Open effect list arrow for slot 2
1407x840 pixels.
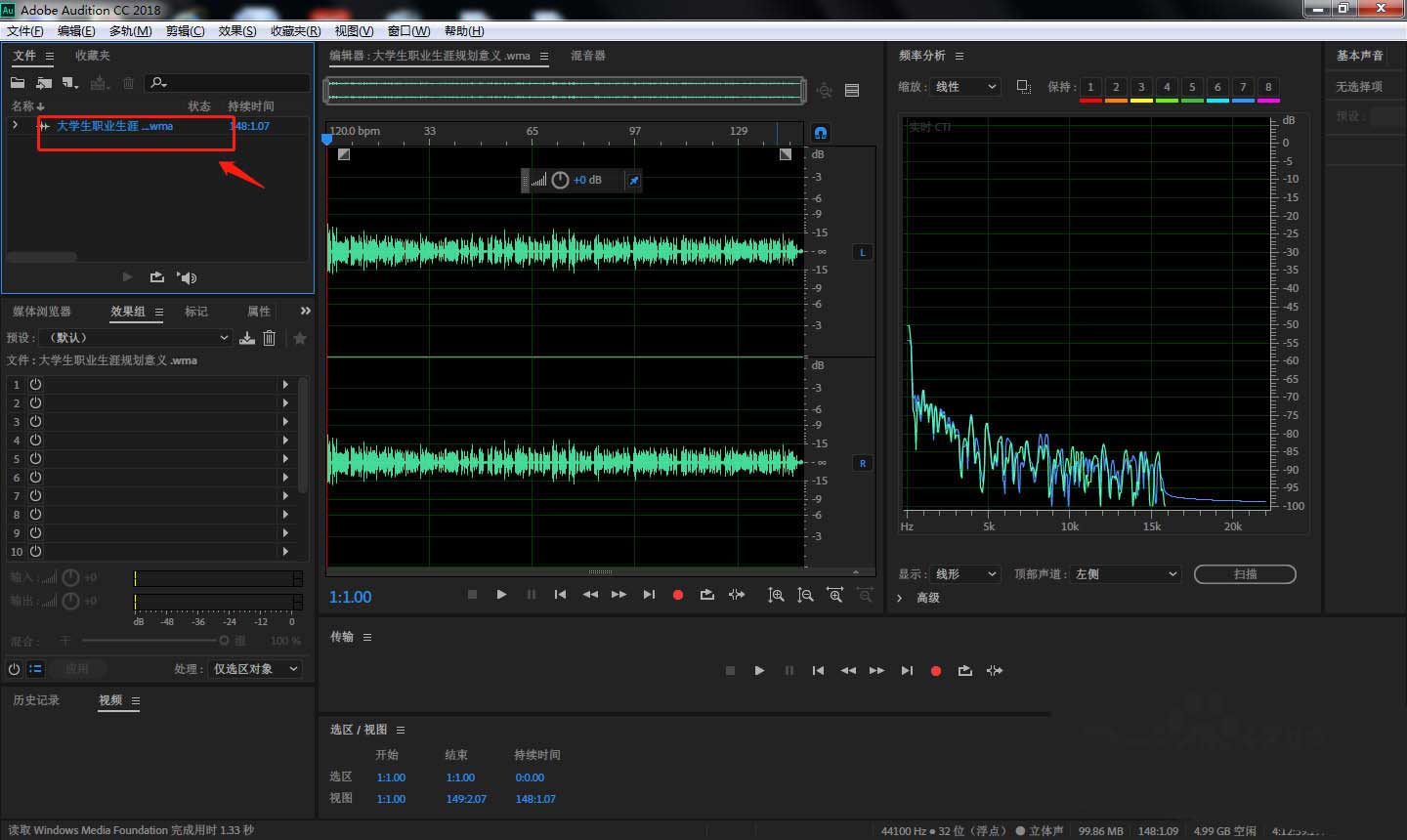click(x=285, y=403)
